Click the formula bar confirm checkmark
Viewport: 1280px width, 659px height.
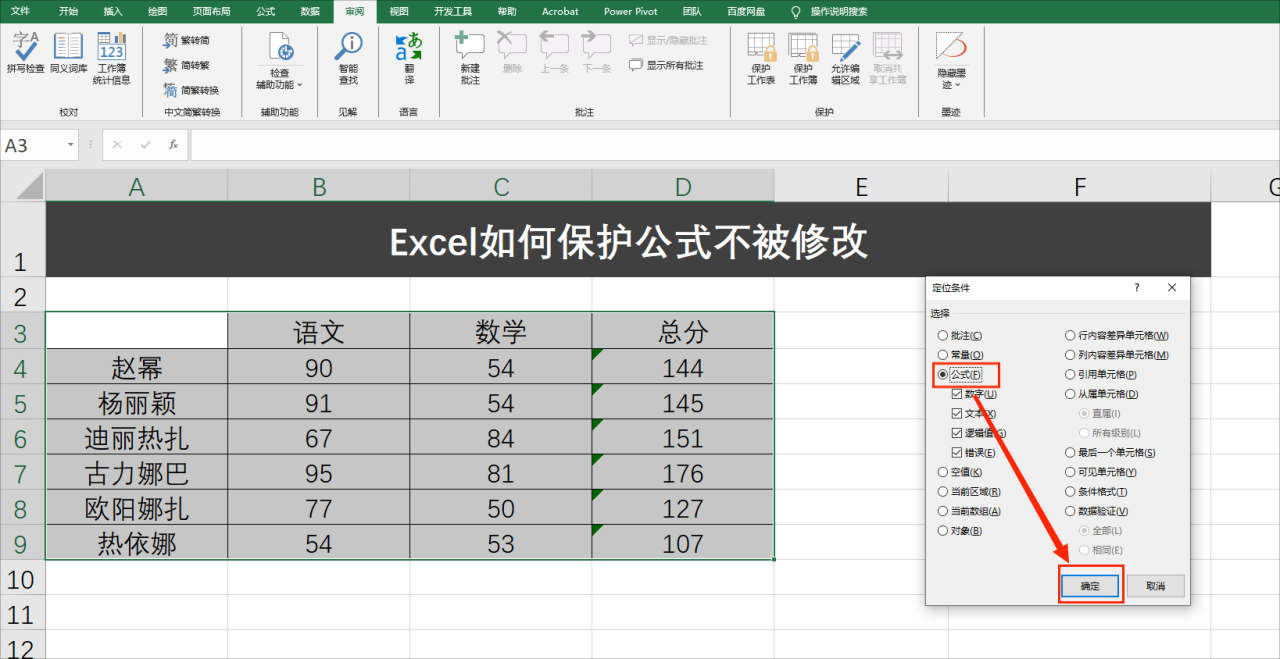pyautogui.click(x=146, y=145)
